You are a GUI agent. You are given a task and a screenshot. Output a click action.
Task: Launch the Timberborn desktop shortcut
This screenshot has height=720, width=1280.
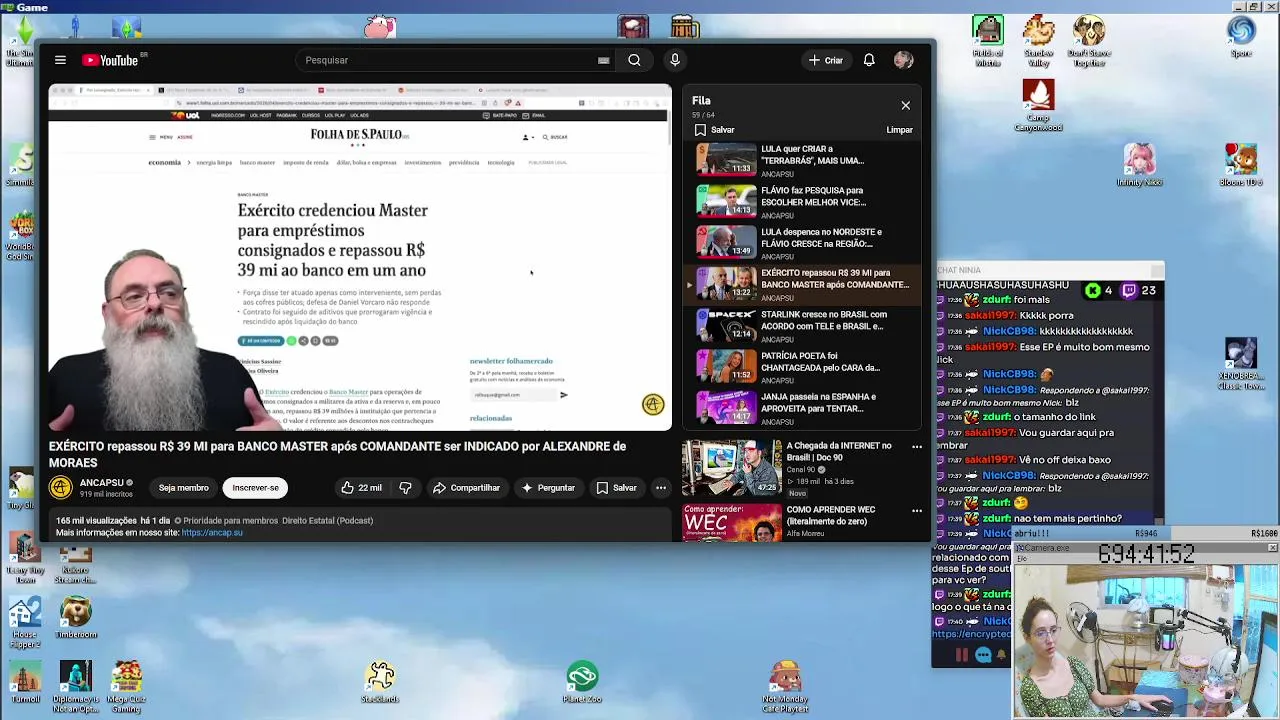coord(76,617)
